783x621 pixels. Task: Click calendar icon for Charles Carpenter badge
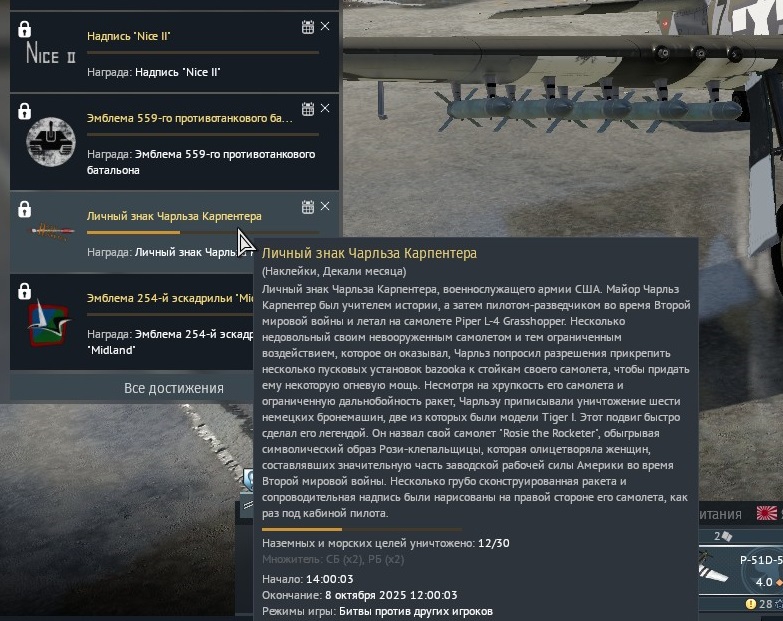[x=308, y=207]
